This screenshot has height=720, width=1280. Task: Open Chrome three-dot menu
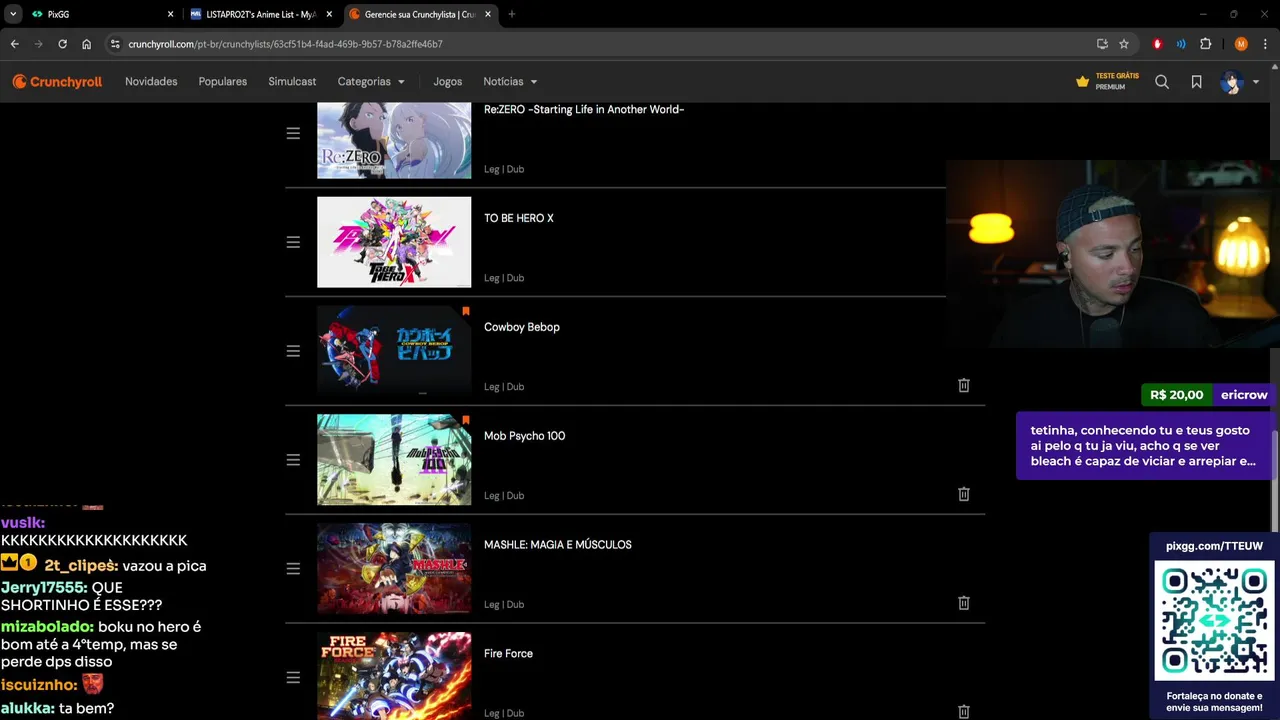(1265, 44)
